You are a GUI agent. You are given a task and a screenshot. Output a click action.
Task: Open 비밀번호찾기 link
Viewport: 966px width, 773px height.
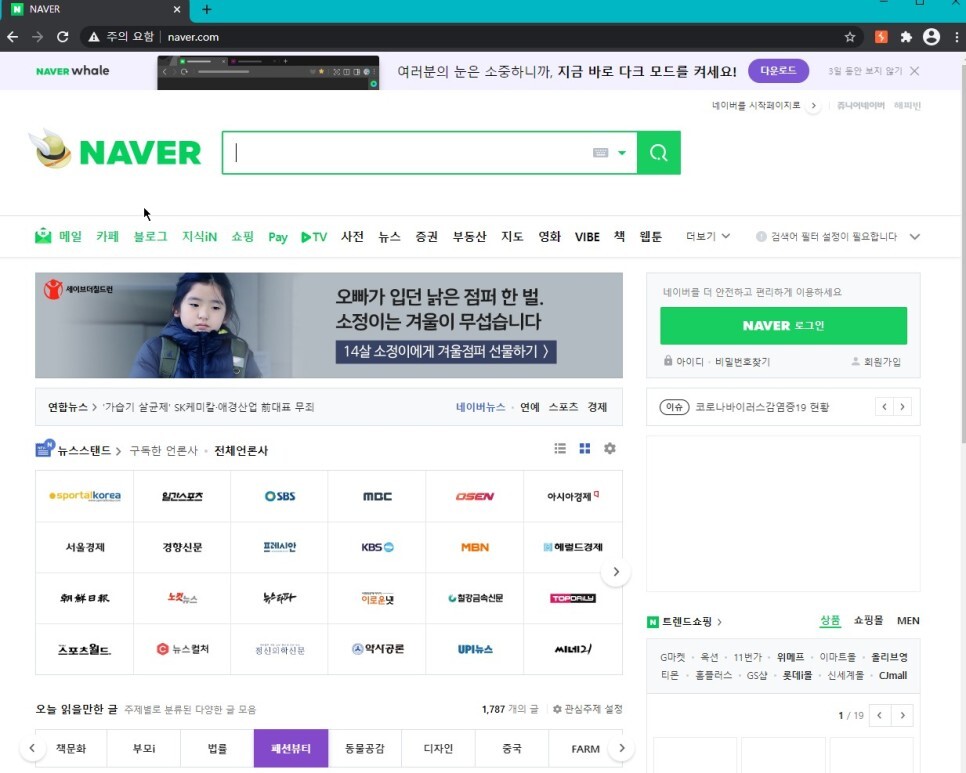742,362
